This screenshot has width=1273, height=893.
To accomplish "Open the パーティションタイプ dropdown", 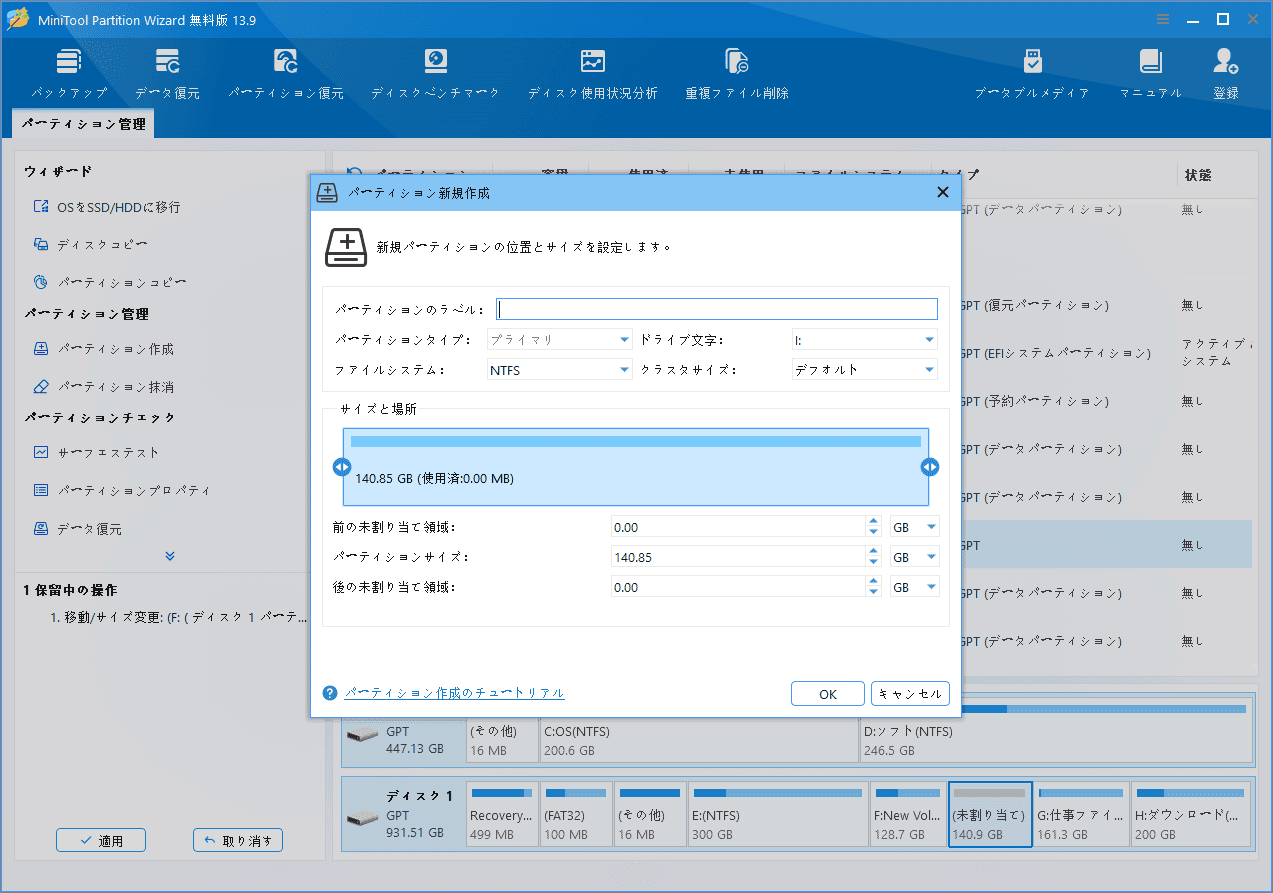I will [560, 340].
